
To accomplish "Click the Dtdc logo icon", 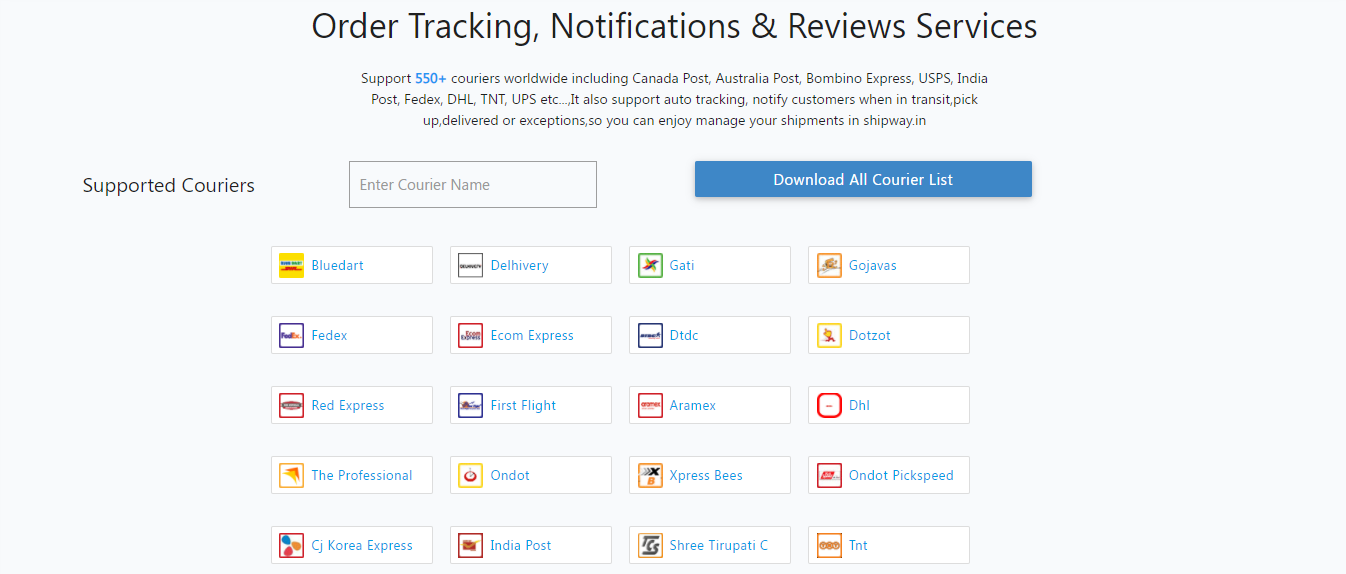I will pyautogui.click(x=650, y=335).
